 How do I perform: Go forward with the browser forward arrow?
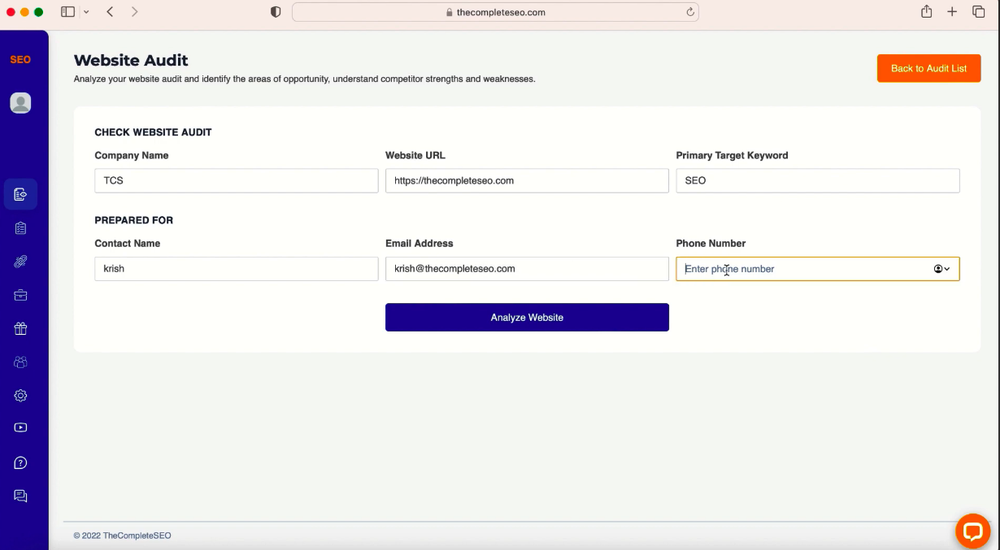[x=134, y=11]
